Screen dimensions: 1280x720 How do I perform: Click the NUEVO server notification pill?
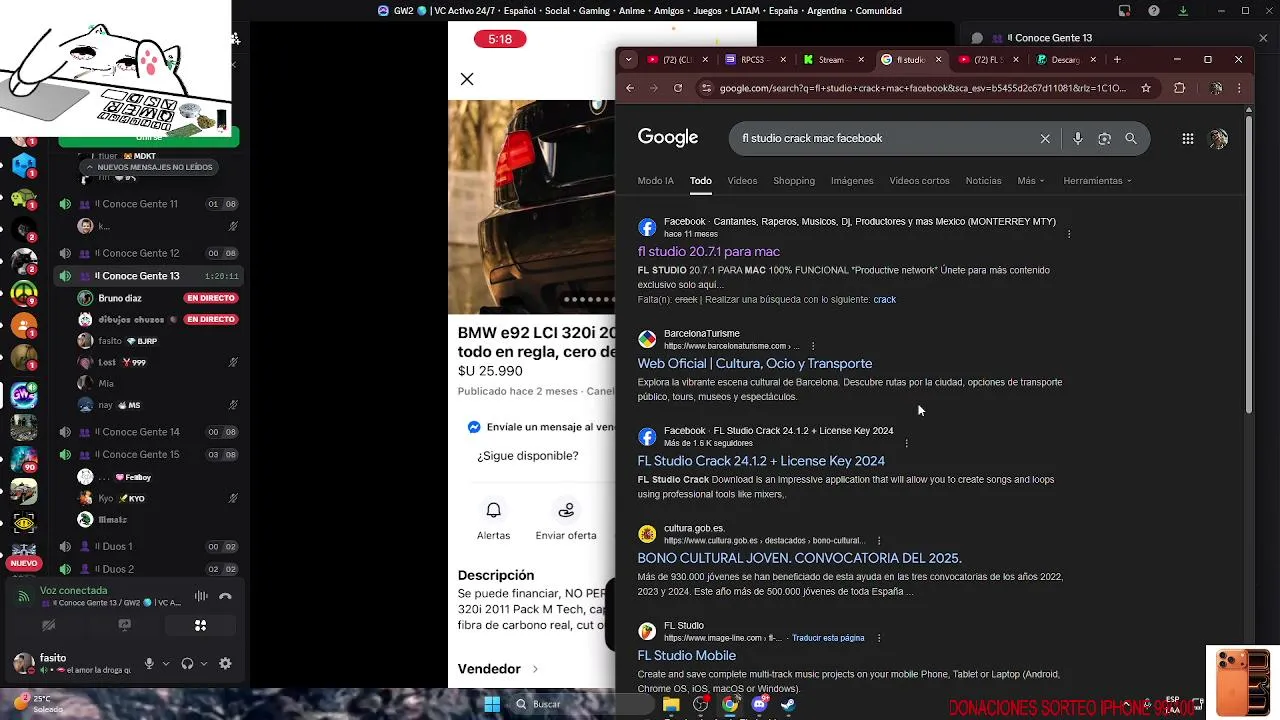pos(23,563)
